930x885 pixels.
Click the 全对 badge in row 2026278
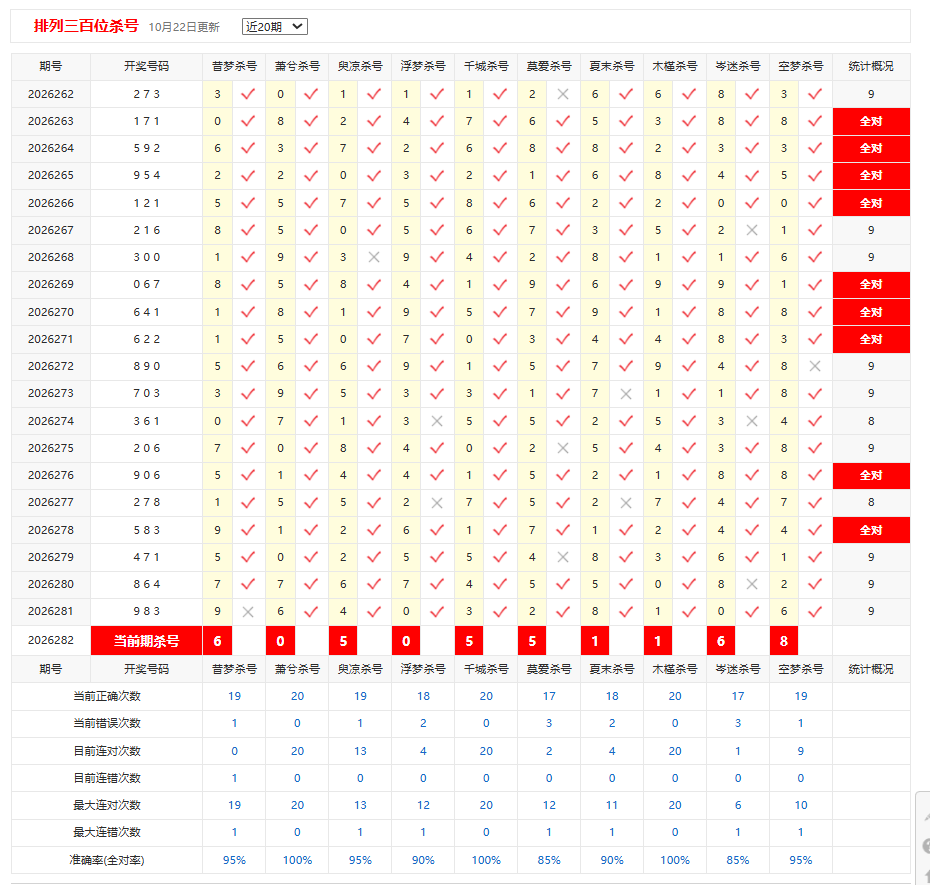[871, 530]
